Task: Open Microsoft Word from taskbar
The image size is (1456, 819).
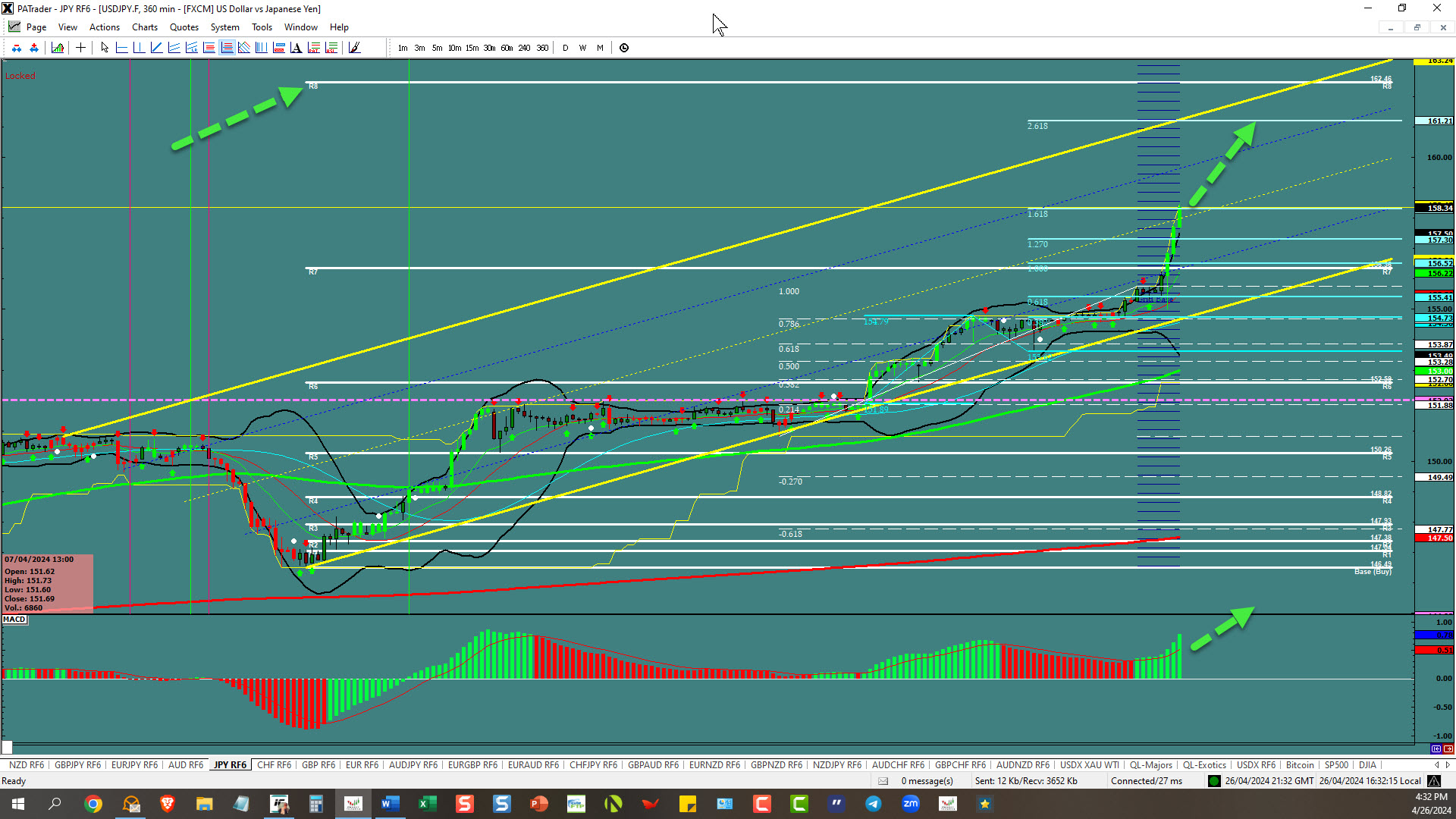Action: click(391, 804)
